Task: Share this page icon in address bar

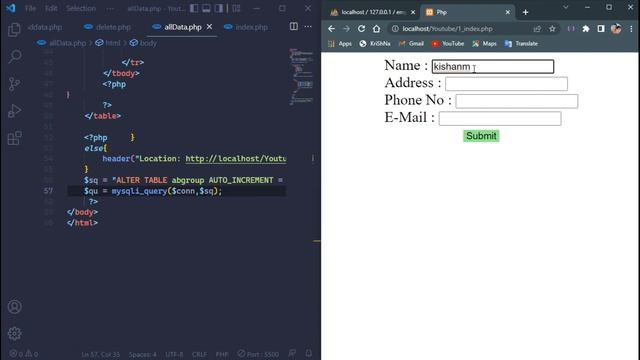Action: [537, 29]
